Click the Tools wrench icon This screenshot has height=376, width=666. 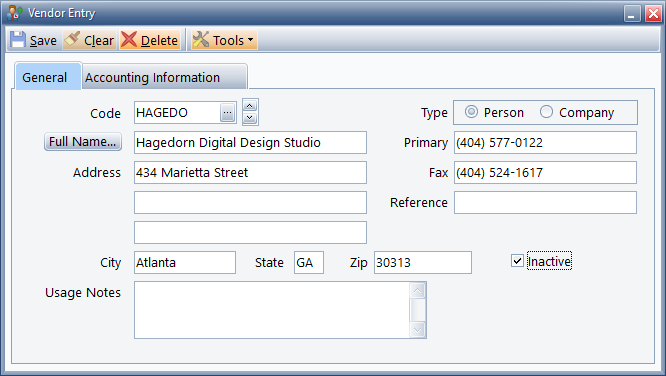[200, 40]
